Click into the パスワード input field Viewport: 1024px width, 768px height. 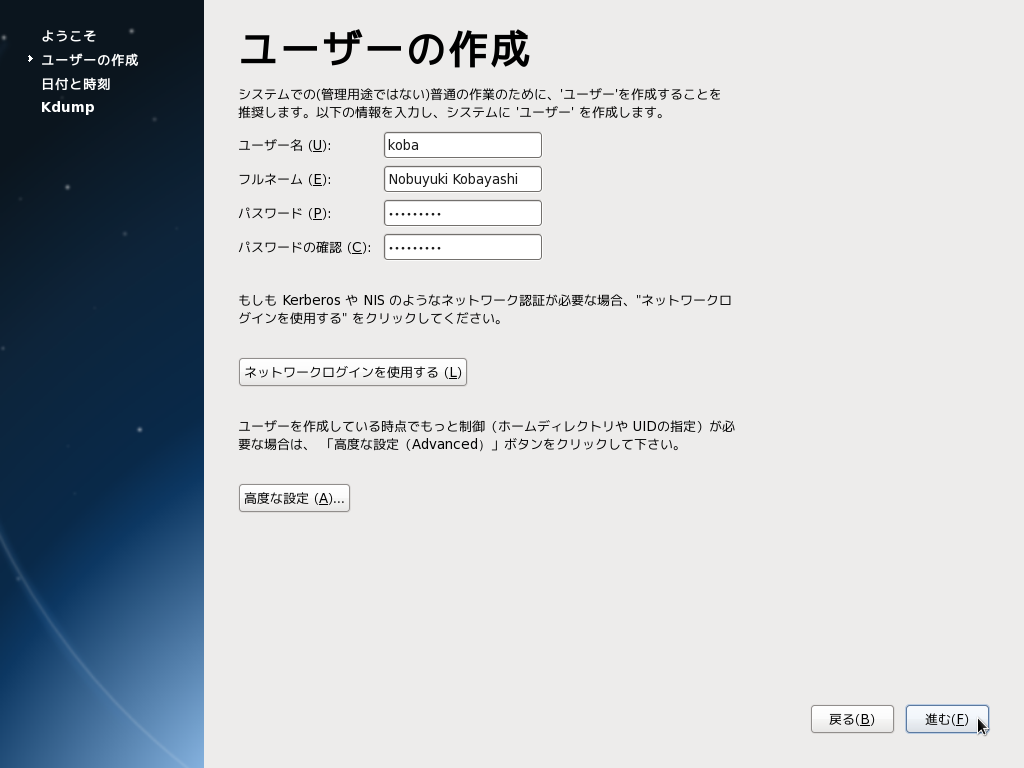[462, 213]
